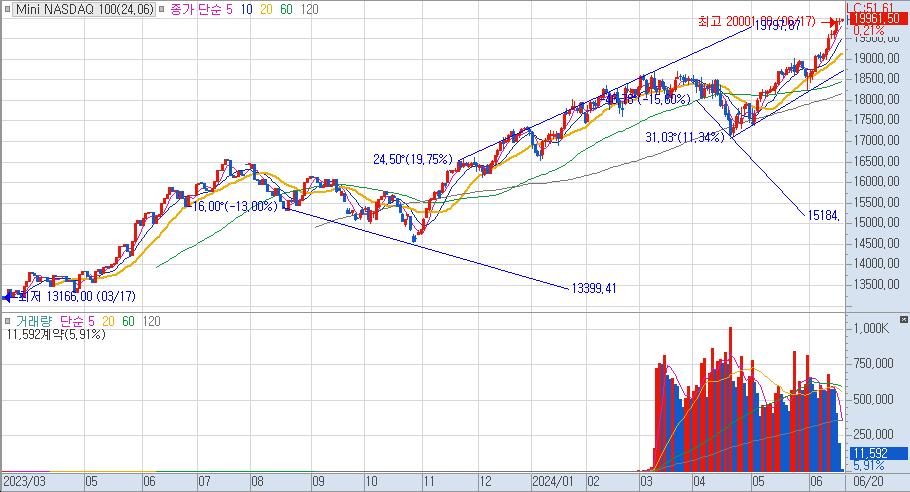Click the 18000,00 price axis label
910x492 pixels.
pos(876,99)
